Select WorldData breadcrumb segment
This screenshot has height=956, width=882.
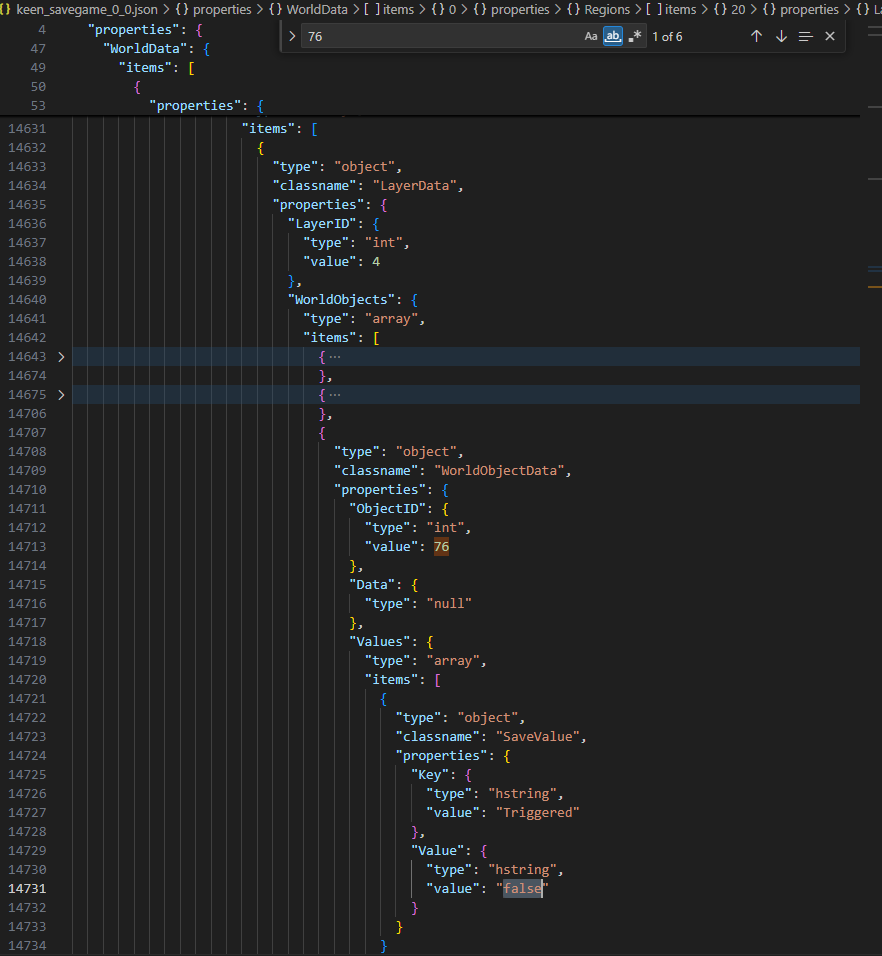click(317, 10)
